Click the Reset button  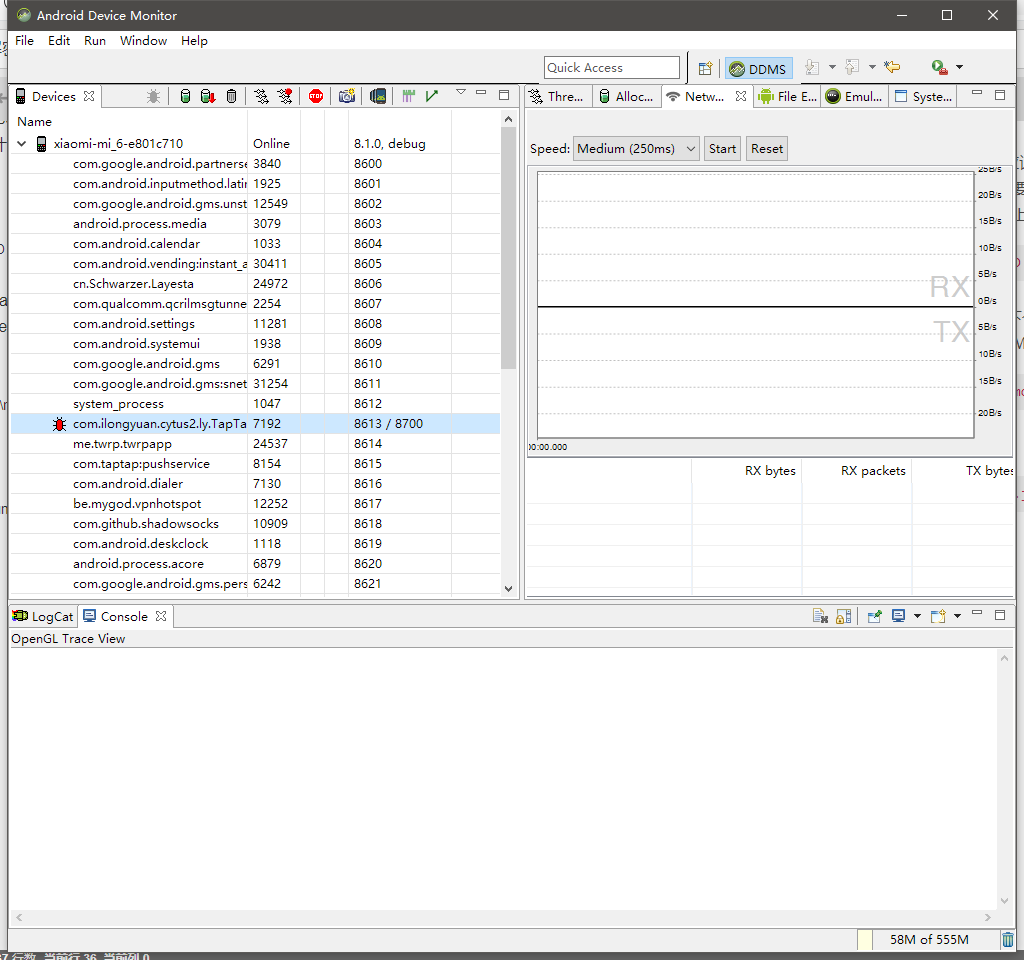click(767, 149)
